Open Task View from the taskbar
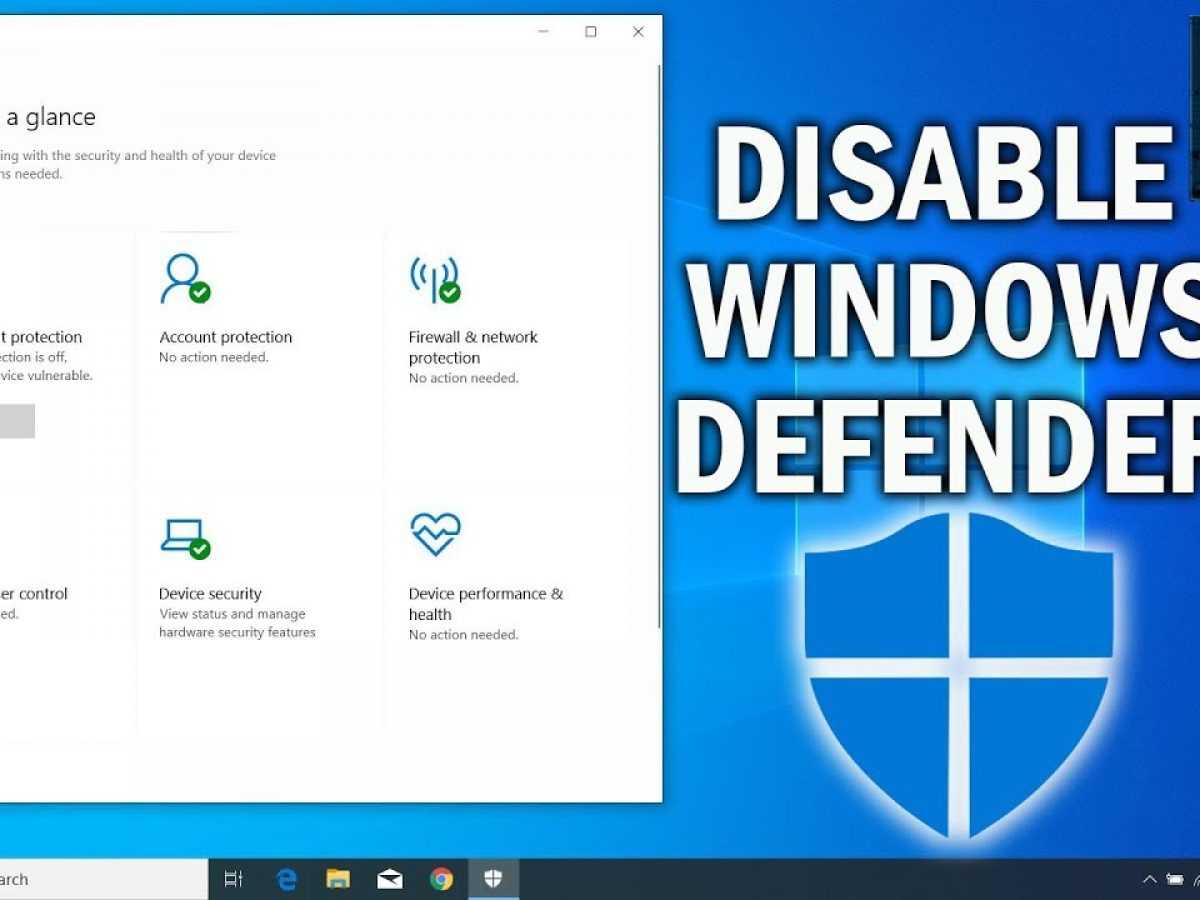The image size is (1200, 900). click(x=233, y=879)
